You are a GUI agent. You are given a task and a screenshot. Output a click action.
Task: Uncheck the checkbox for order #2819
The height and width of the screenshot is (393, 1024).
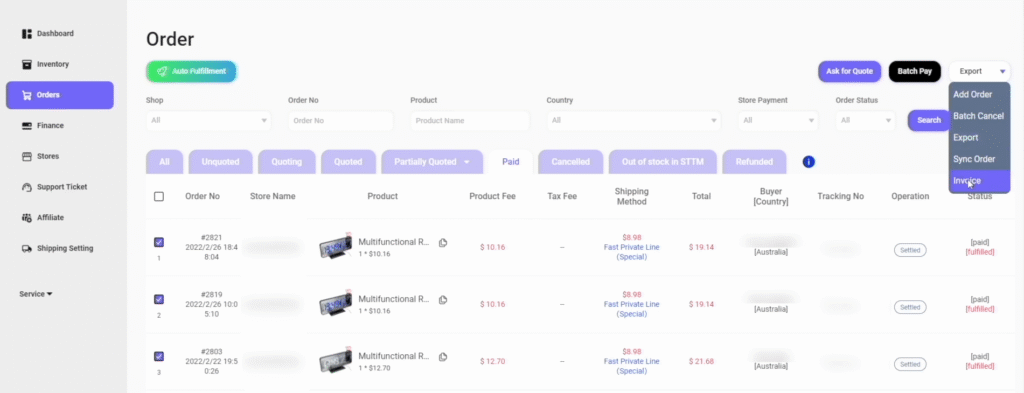[159, 299]
